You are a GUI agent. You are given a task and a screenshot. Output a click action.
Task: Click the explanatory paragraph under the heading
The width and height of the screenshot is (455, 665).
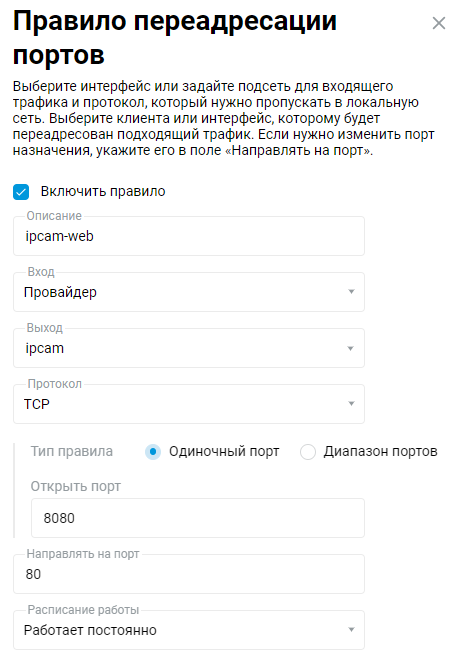223,118
